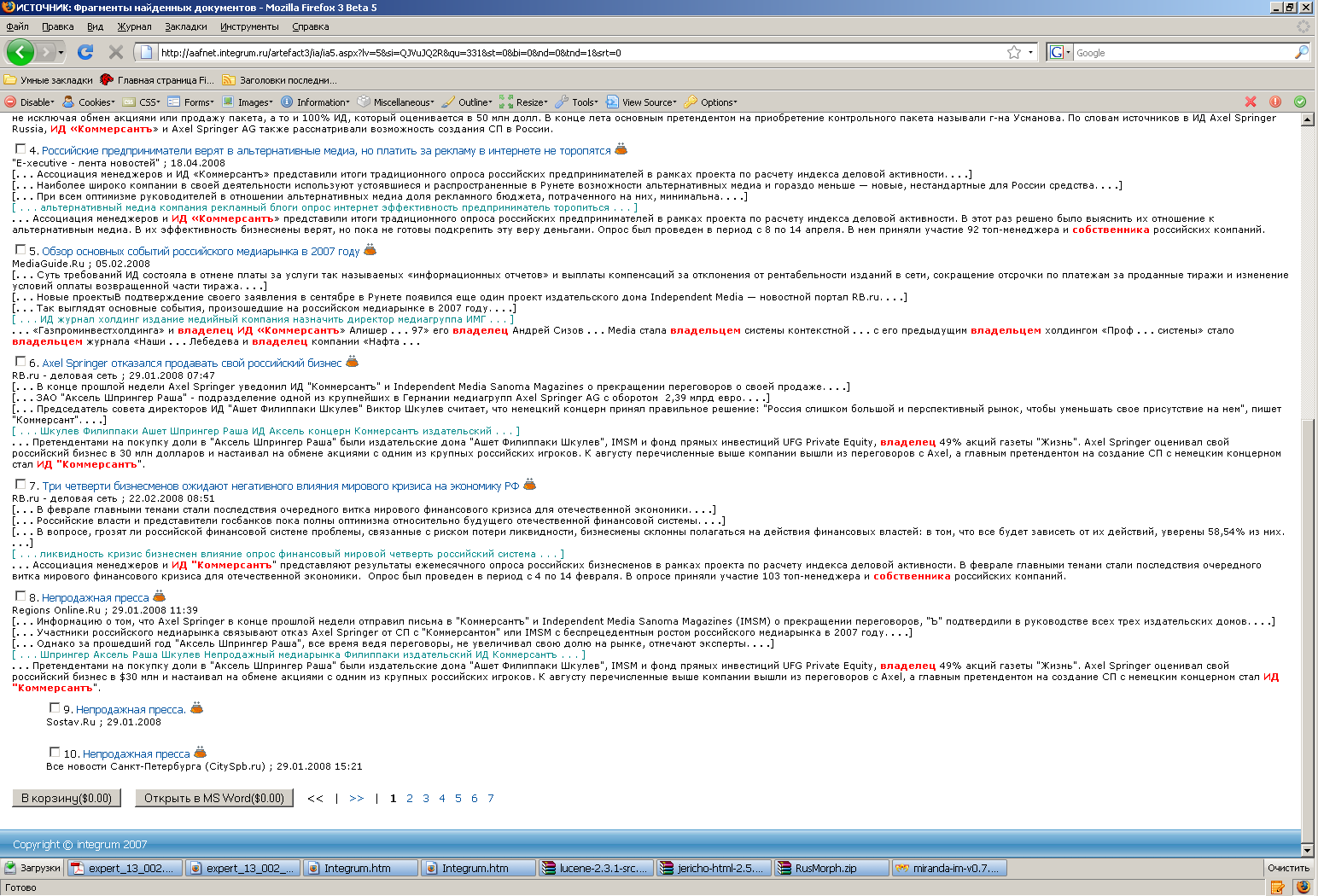Tick the checkbox for result 9
The height and width of the screenshot is (896, 1318).
point(55,707)
